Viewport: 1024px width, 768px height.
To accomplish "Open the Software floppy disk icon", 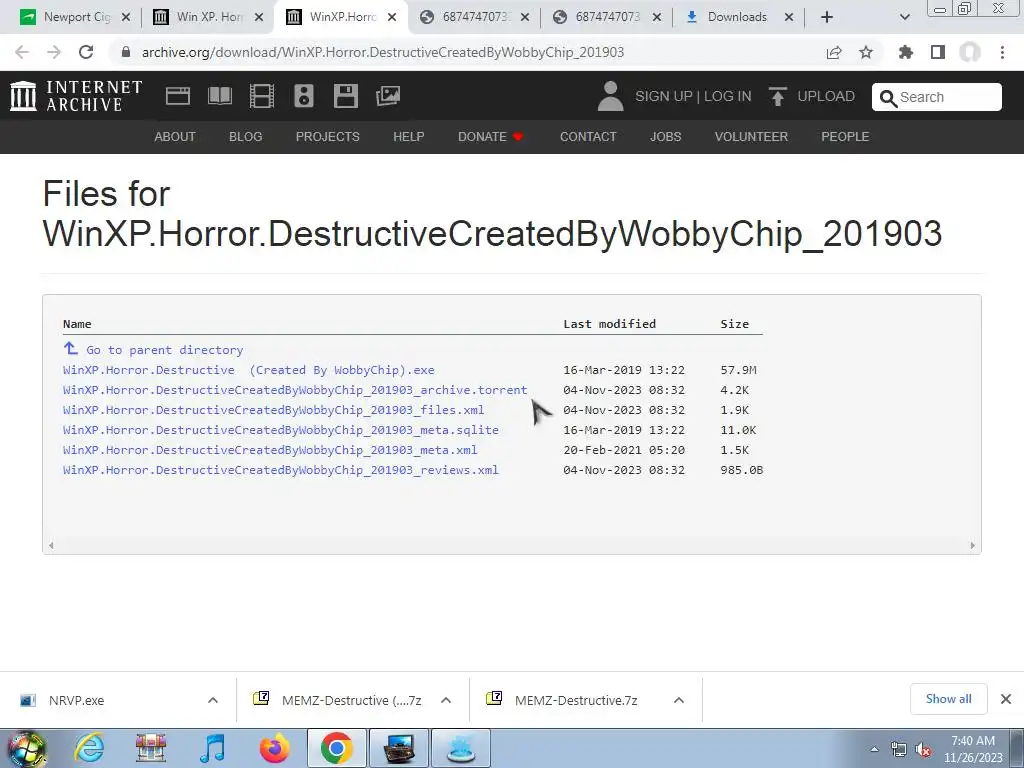I will click(x=345, y=96).
